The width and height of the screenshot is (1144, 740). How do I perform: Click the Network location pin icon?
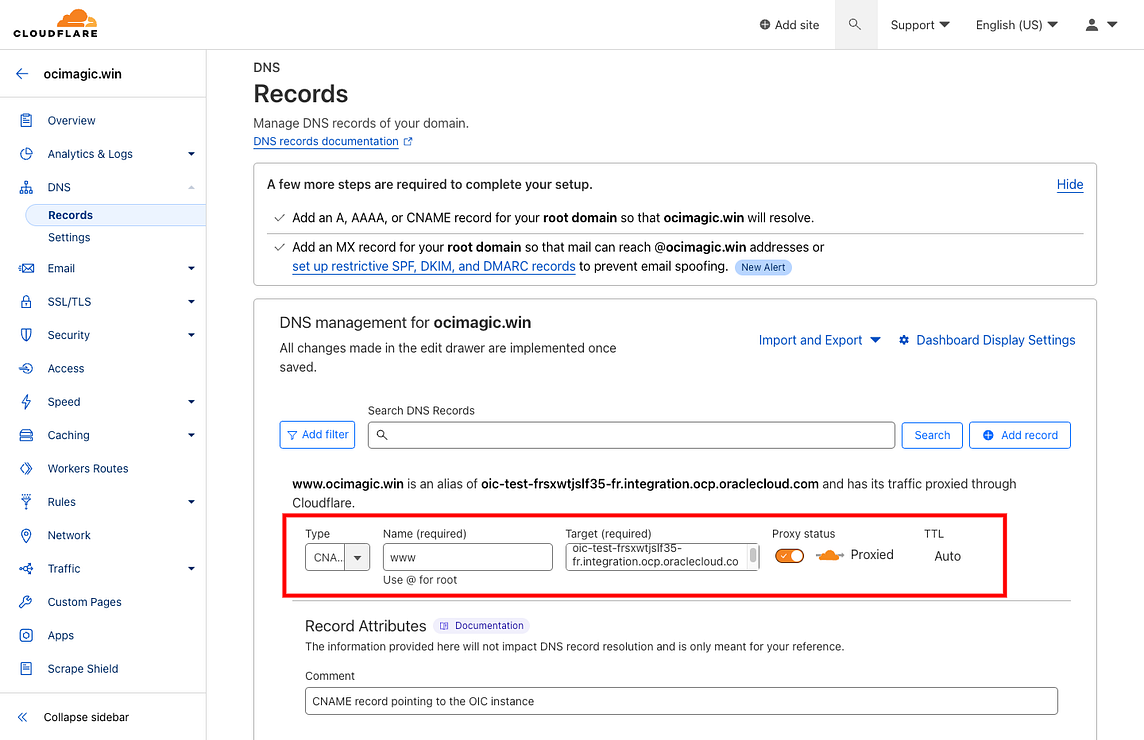[x=26, y=536]
